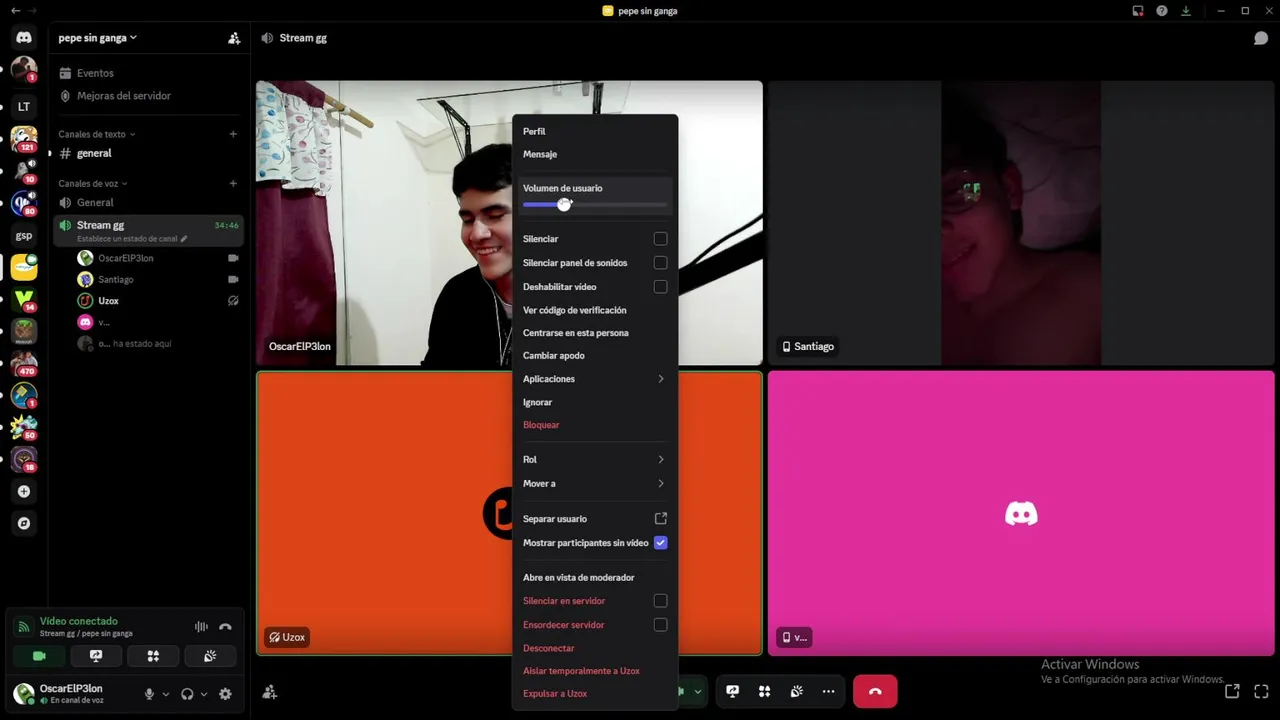
Task: Check Ensordecer servidor checkbox
Action: point(660,625)
